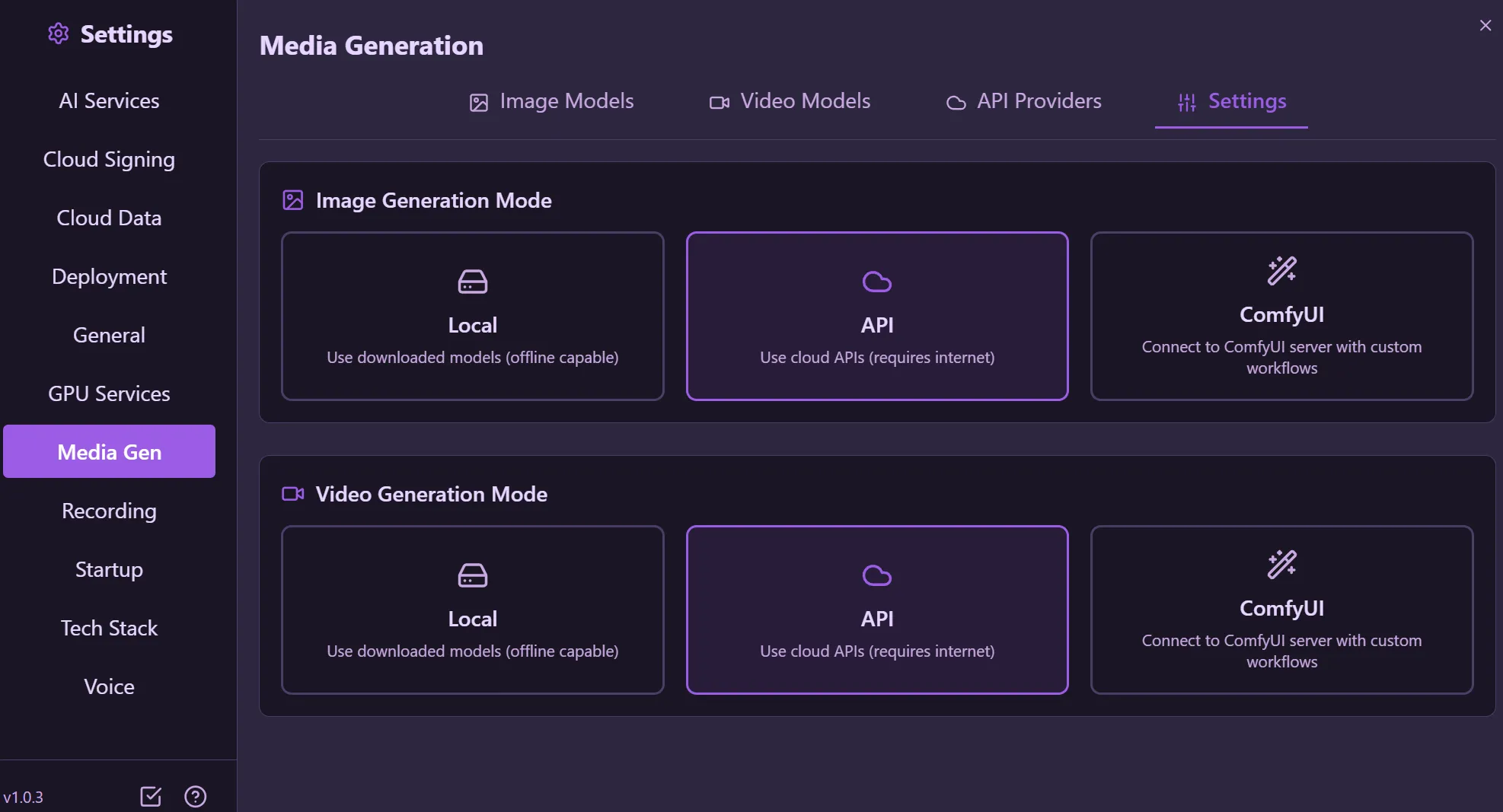Navigate to GPU Services
The image size is (1503, 812).
109,393
